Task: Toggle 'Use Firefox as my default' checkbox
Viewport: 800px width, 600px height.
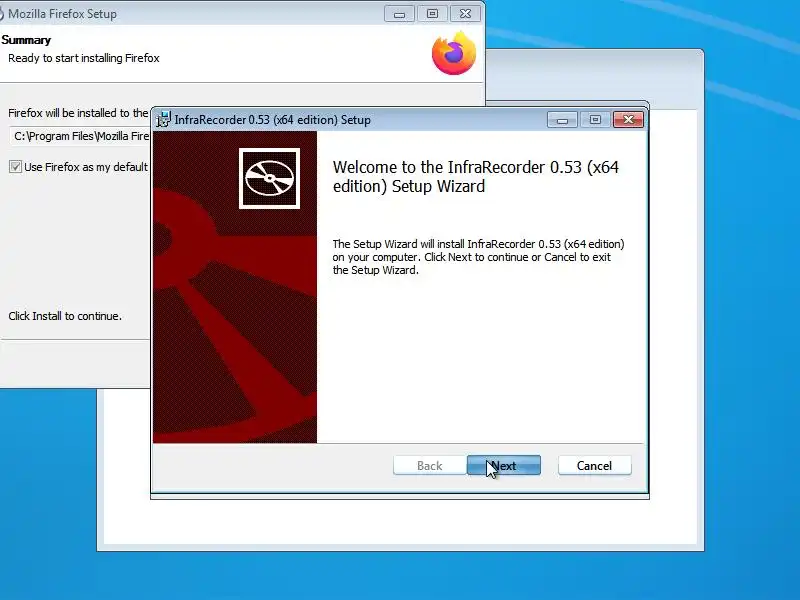Action: point(15,167)
